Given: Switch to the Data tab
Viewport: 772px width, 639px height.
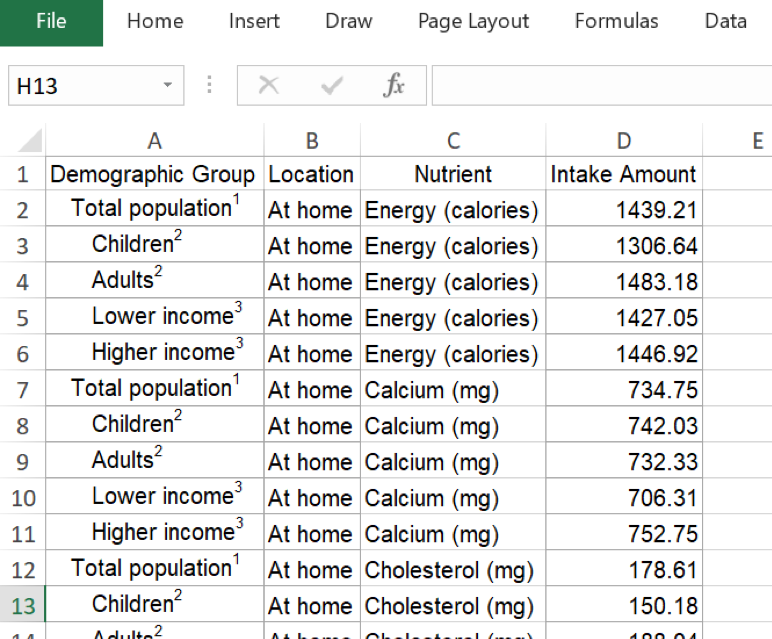Looking at the screenshot, I should [725, 21].
